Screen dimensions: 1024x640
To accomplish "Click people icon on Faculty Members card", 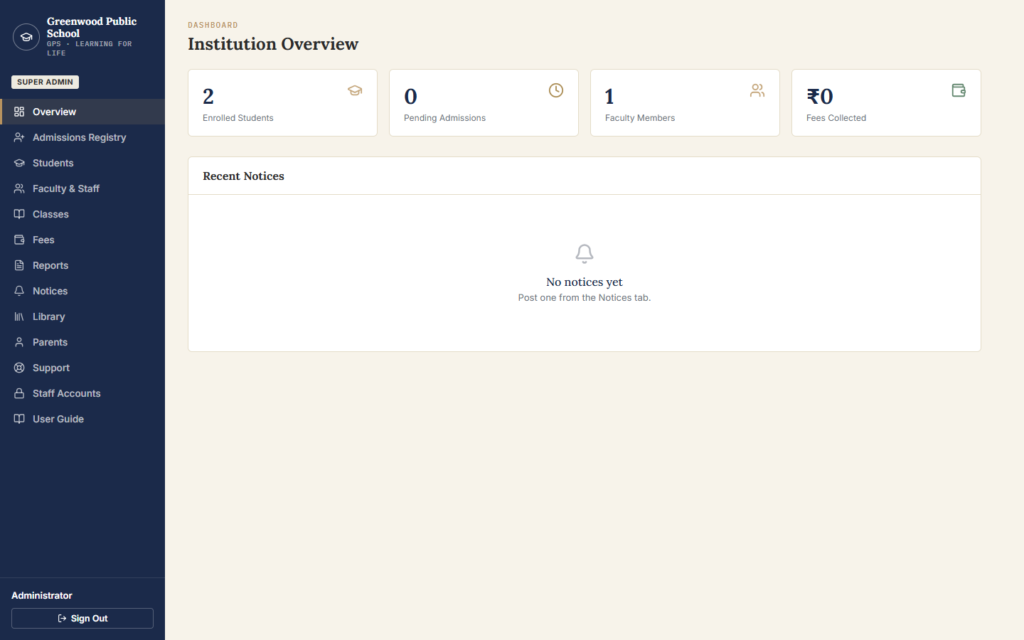I will click(757, 90).
